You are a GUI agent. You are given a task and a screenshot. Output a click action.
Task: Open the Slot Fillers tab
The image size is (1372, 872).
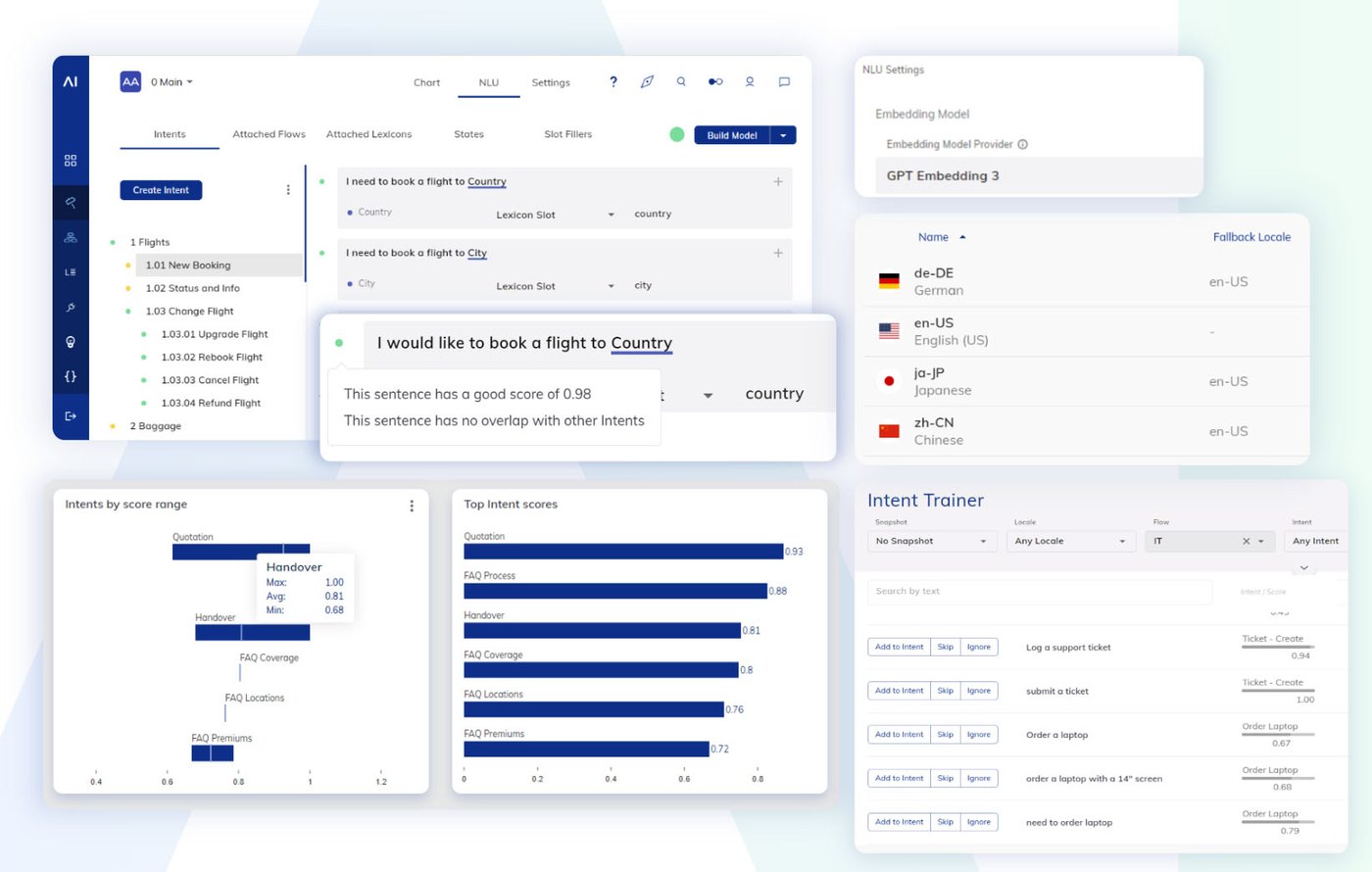point(568,134)
